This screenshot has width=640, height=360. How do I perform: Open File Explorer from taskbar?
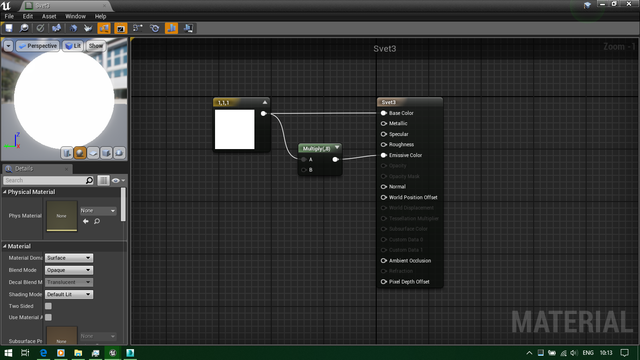pos(78,353)
